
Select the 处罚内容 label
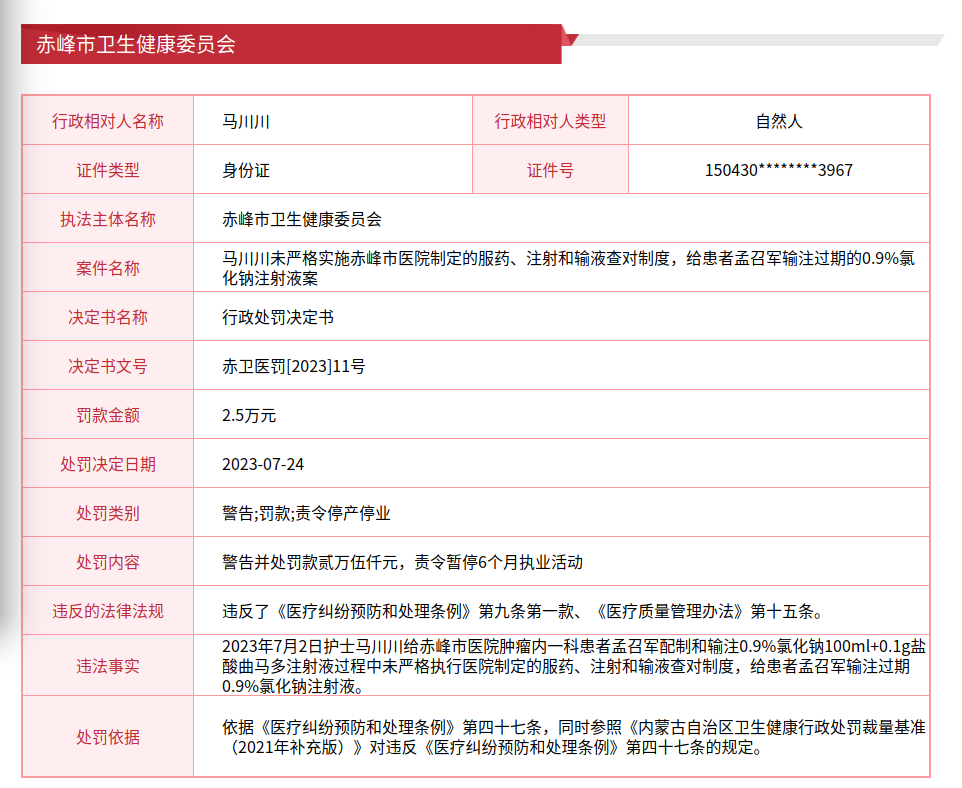[x=108, y=562]
